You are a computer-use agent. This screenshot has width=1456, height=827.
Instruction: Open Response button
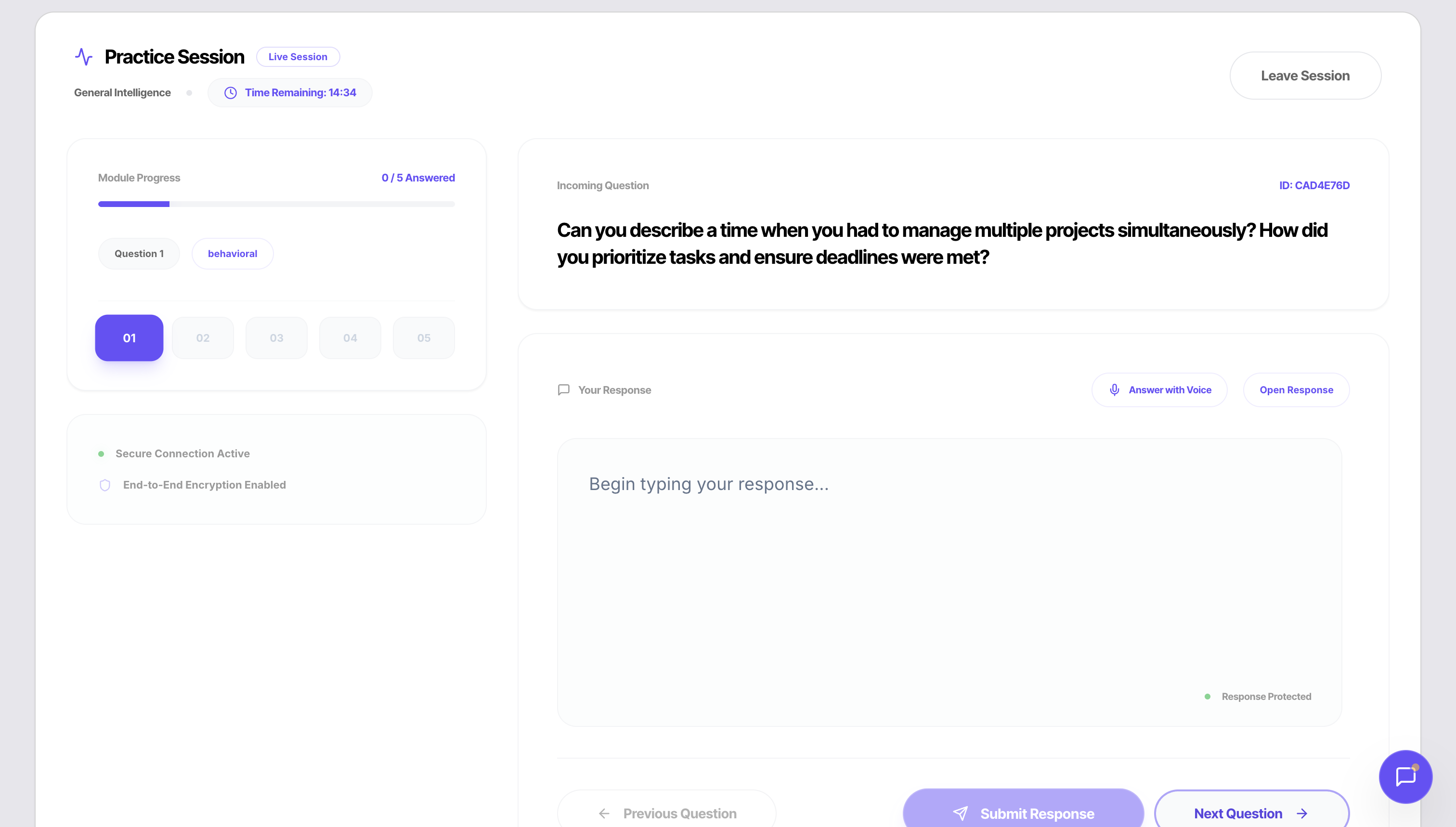tap(1296, 389)
